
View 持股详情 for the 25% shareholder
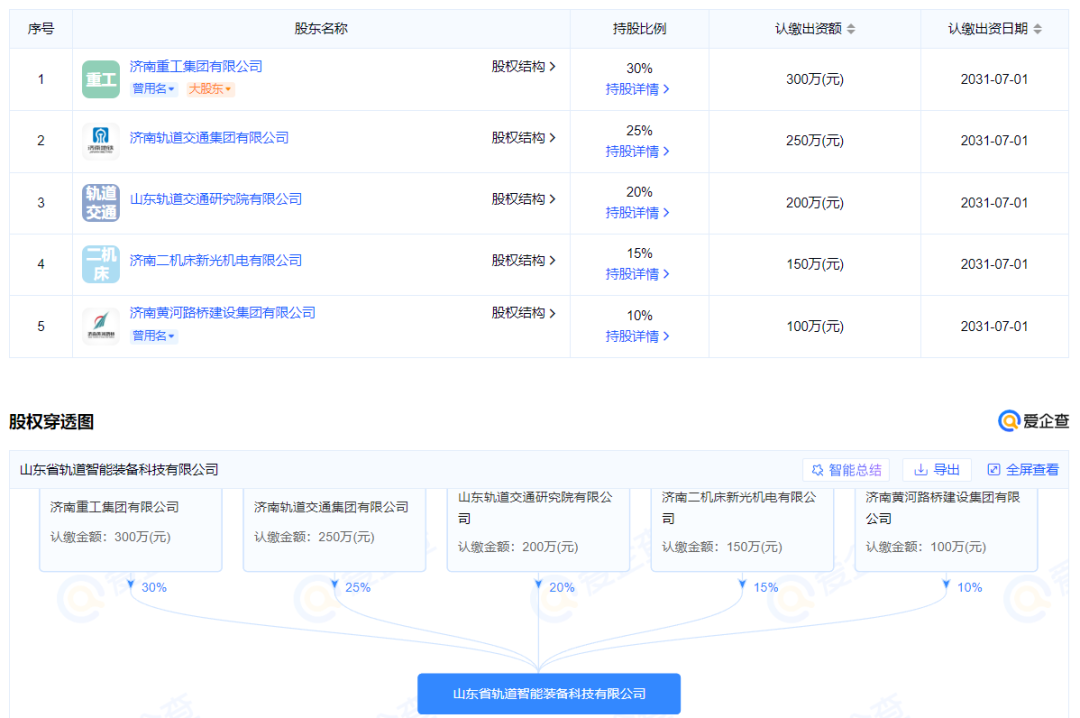638,151
